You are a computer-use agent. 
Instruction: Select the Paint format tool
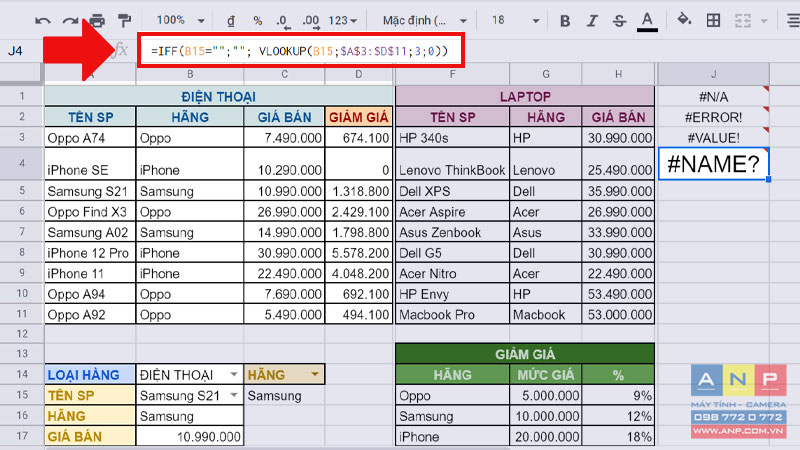click(124, 21)
